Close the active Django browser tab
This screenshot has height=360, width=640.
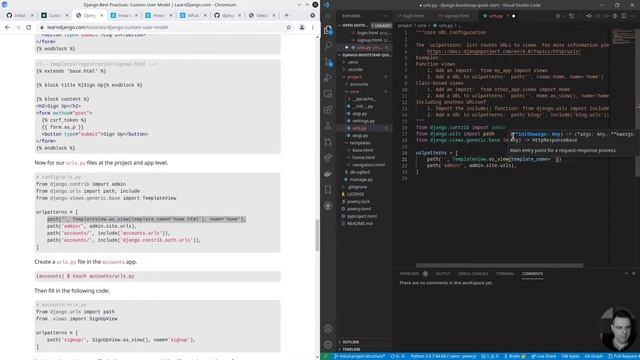click(x=102, y=16)
